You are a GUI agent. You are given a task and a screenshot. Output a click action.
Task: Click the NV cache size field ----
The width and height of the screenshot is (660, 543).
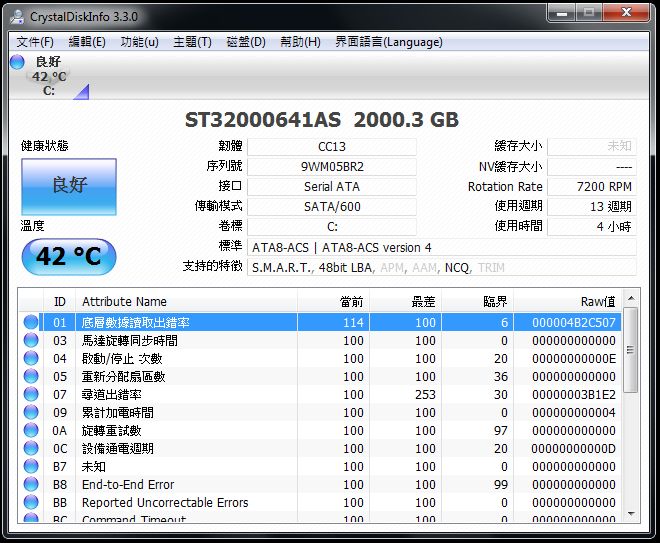point(592,167)
